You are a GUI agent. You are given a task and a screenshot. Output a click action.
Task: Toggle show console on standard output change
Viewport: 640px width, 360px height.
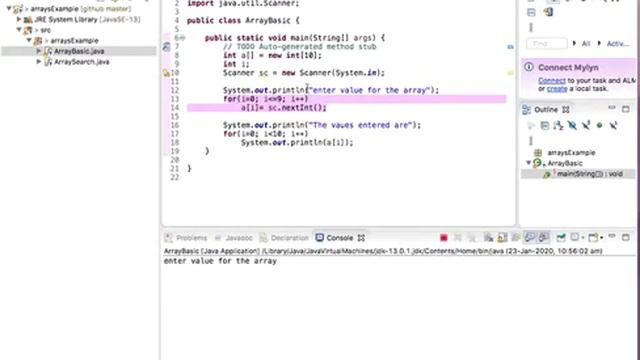click(x=530, y=238)
